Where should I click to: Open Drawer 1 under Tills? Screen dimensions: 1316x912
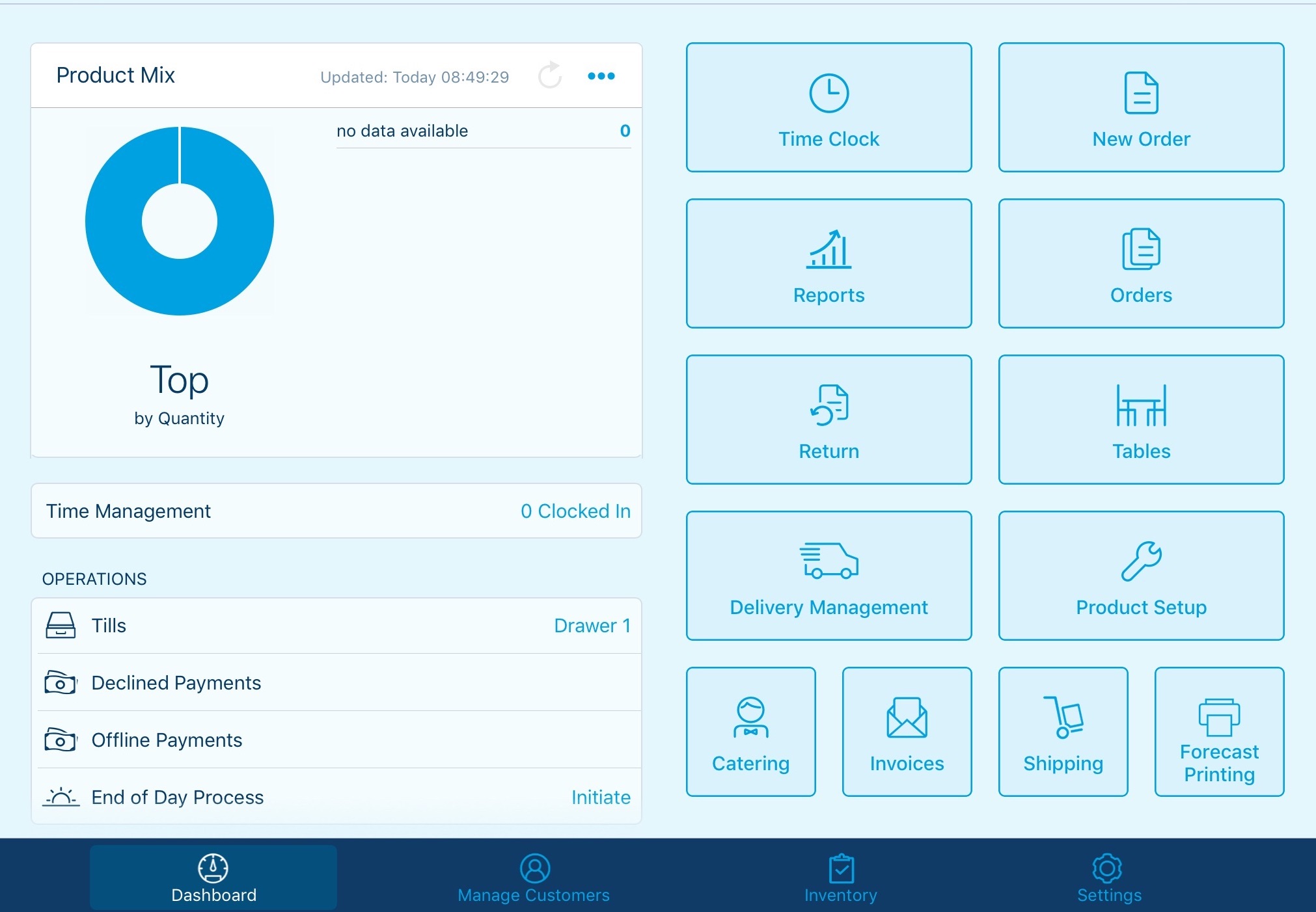pyautogui.click(x=591, y=625)
